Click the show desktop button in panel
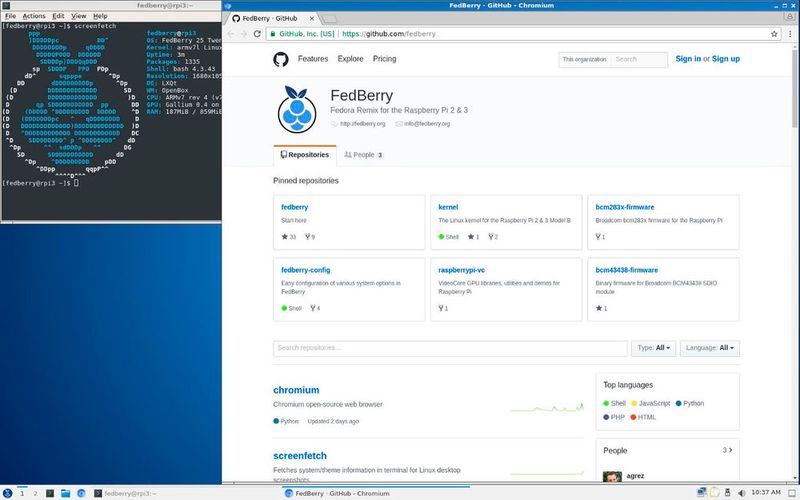The image size is (800, 500). [x=792, y=493]
